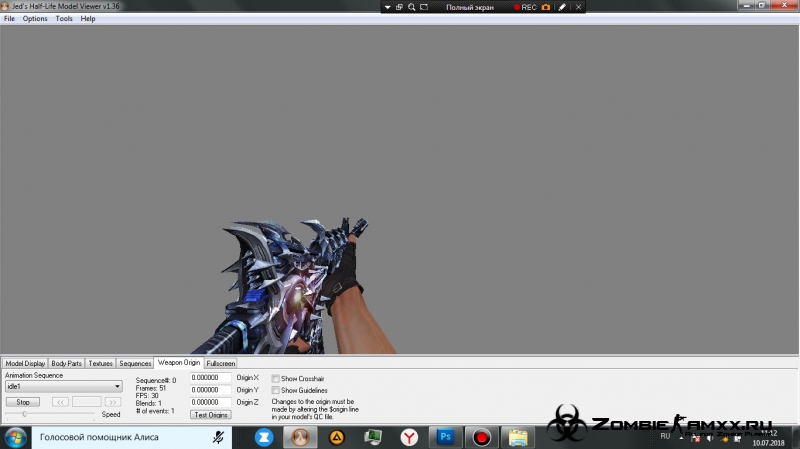Open the File menu
The image size is (800, 449).
9,18
